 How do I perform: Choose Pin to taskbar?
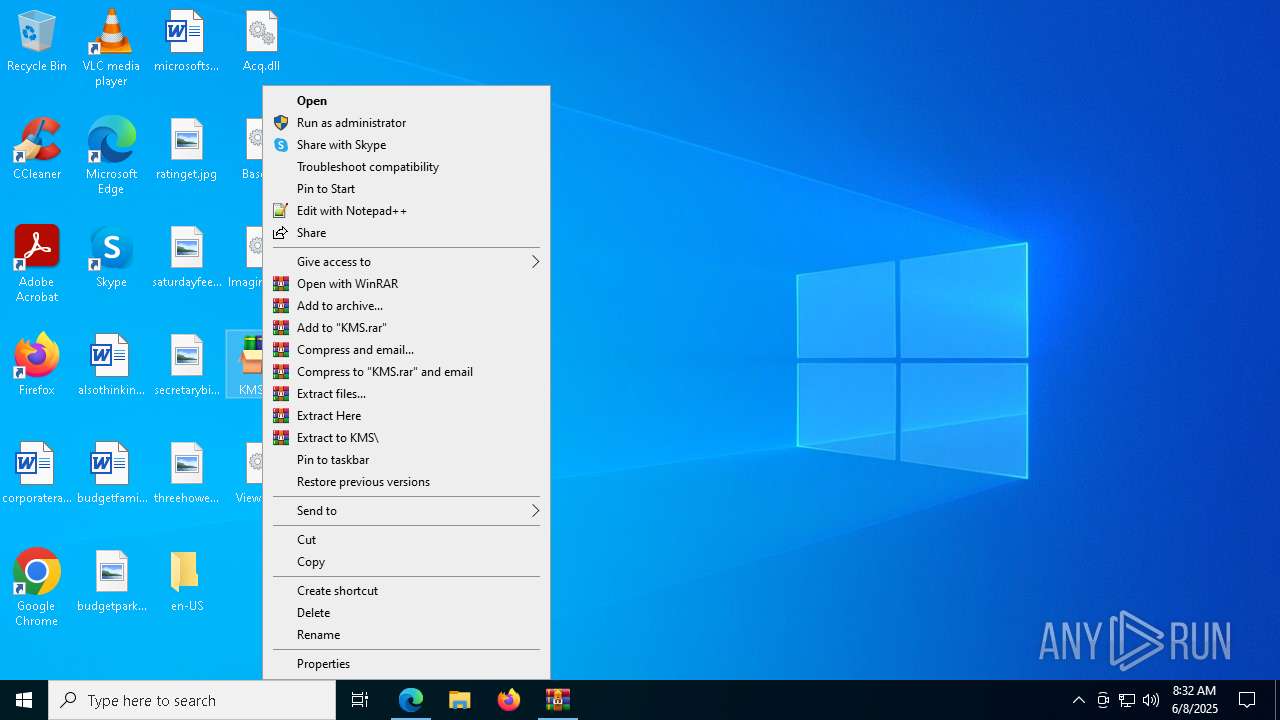tap(406, 460)
